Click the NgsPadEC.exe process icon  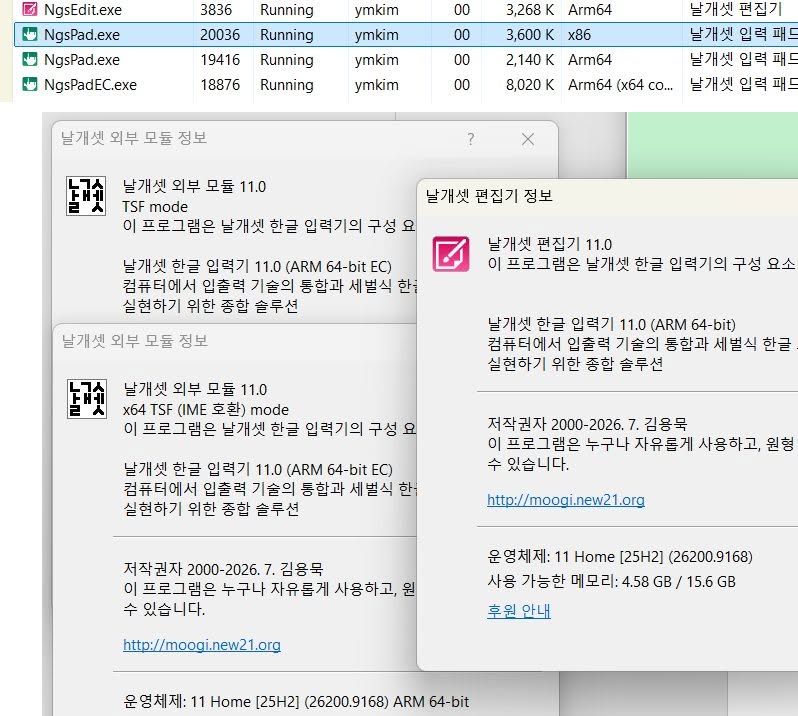[30, 84]
